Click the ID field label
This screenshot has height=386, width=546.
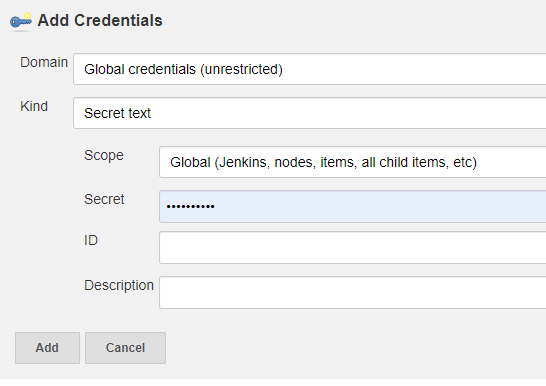pyautogui.click(x=91, y=240)
